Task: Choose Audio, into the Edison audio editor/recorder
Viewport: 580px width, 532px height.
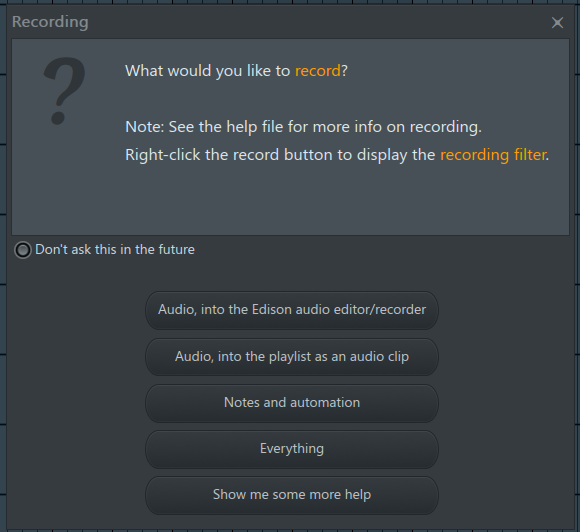Action: 292,310
